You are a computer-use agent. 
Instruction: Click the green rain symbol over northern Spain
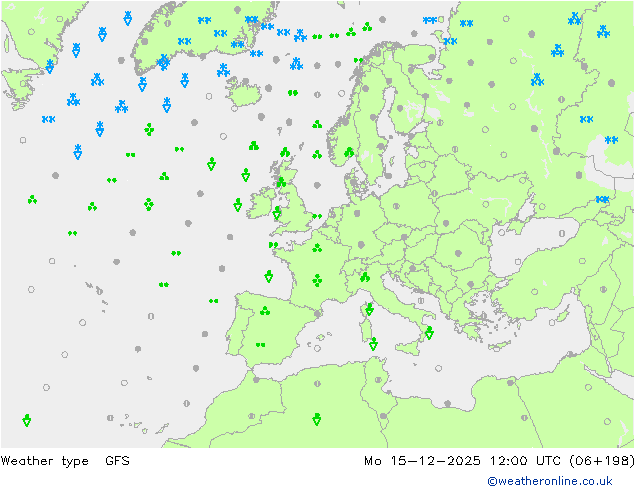(265, 310)
